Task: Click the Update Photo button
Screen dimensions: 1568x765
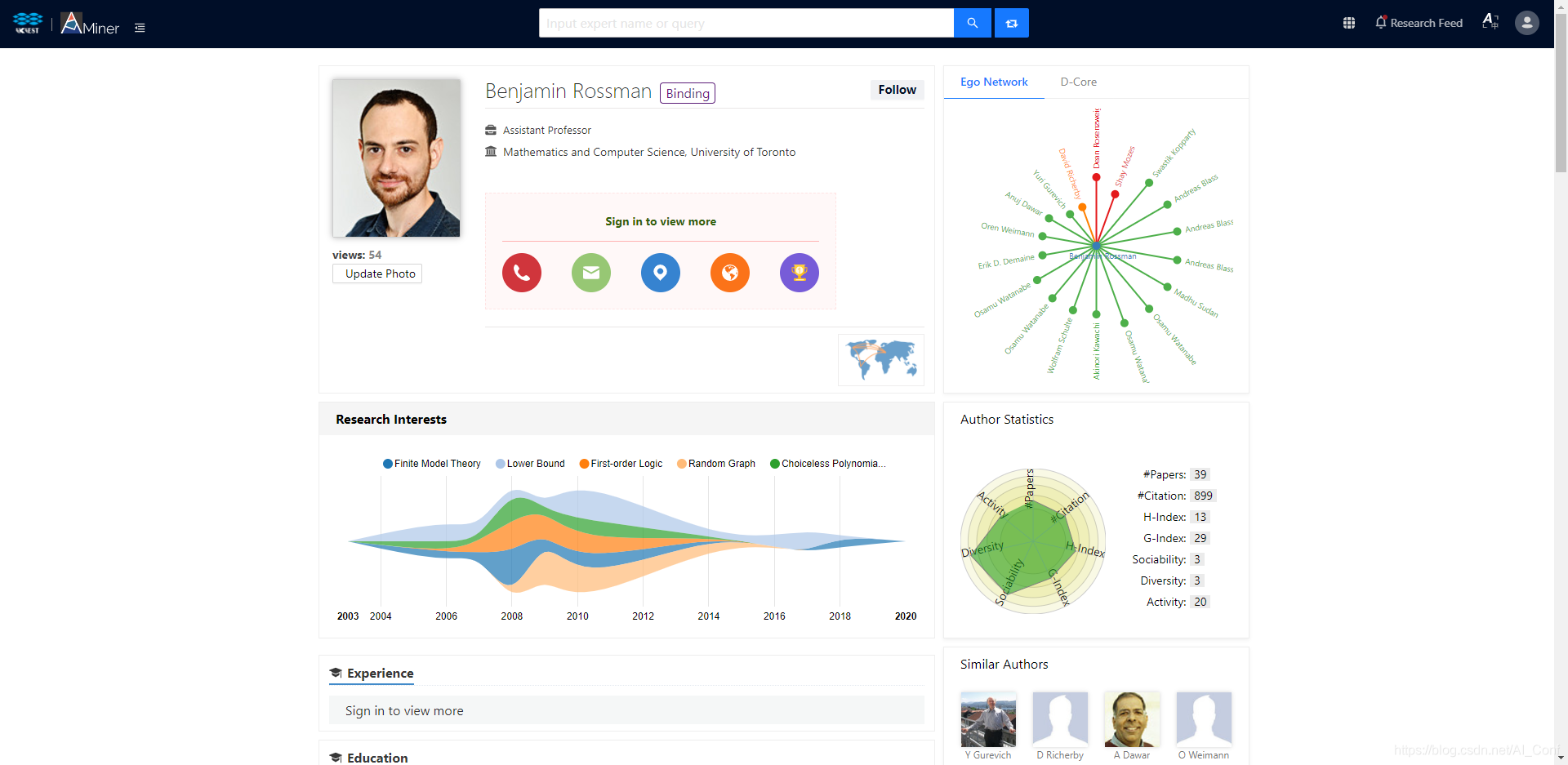Action: click(x=377, y=274)
